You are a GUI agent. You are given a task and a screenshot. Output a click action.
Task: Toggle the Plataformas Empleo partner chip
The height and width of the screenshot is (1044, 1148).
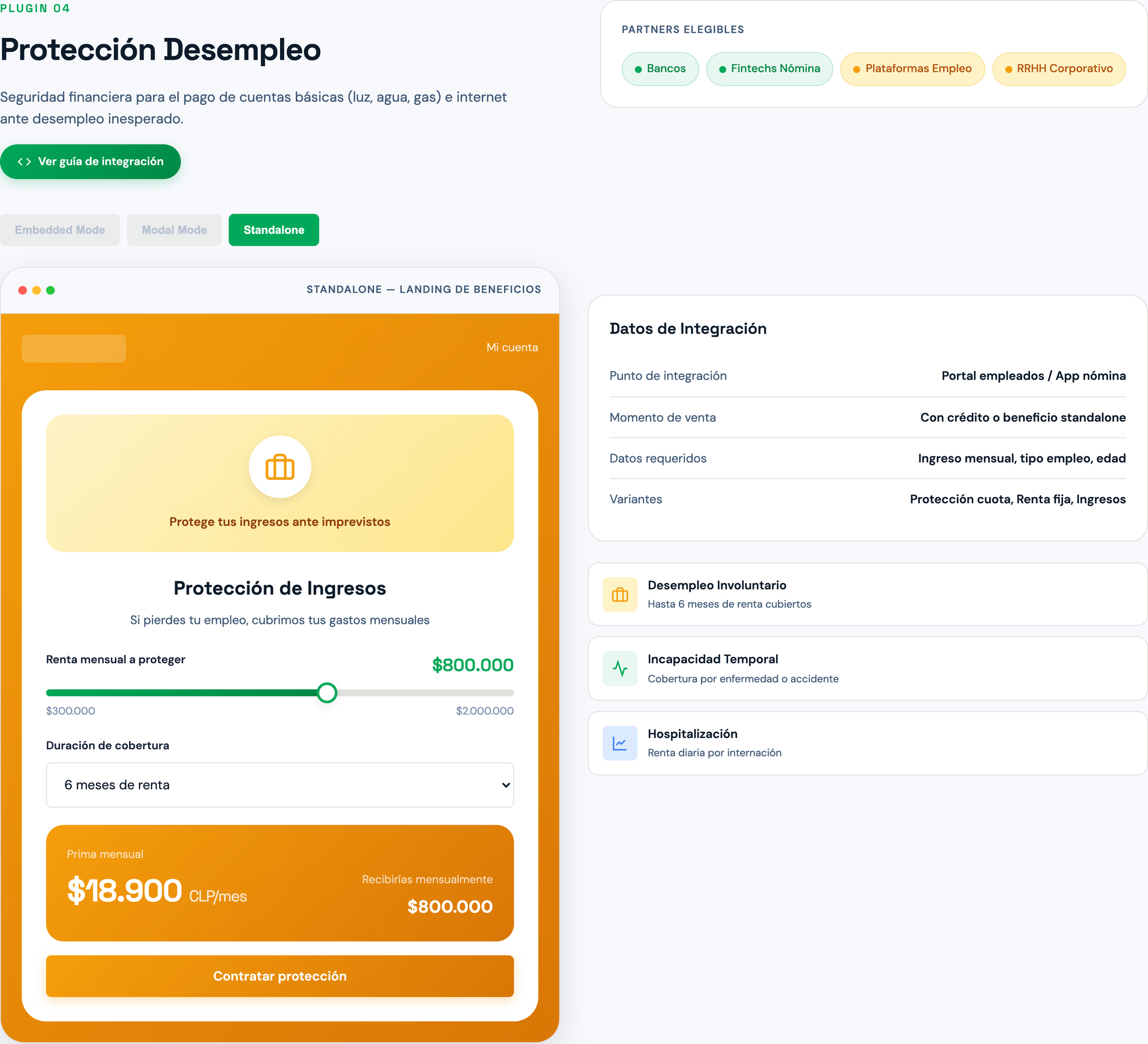(x=913, y=68)
